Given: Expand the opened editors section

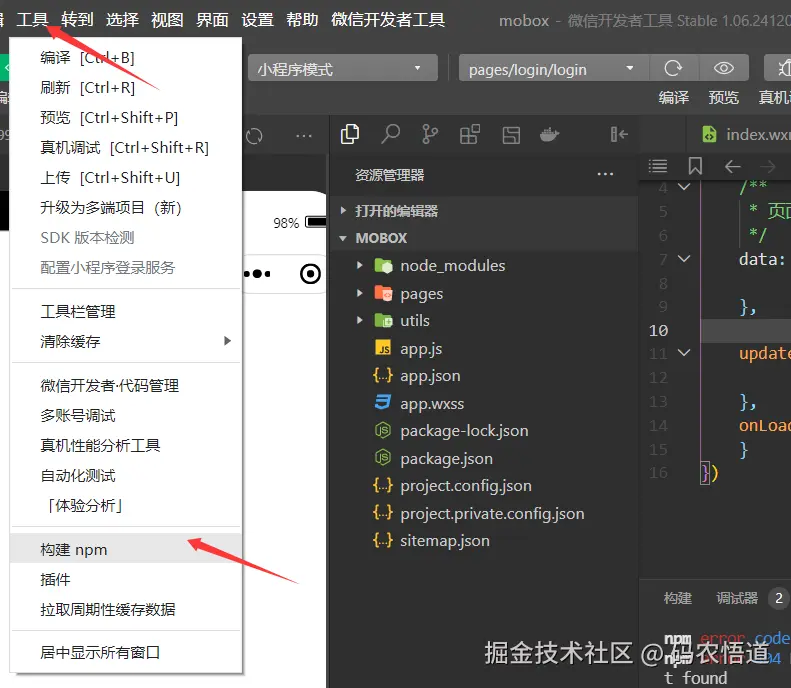Looking at the screenshot, I should point(343,210).
